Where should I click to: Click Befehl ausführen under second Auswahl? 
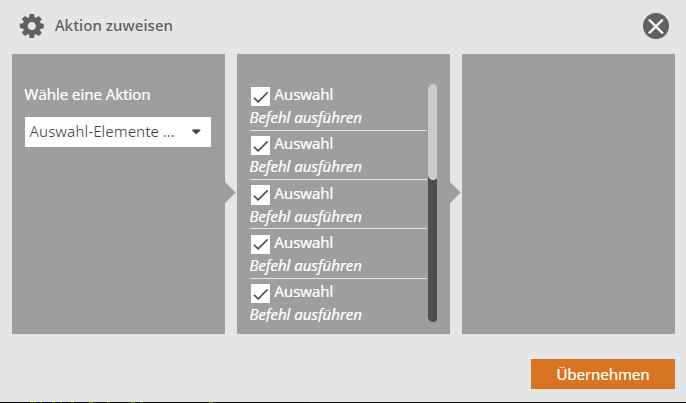(305, 167)
